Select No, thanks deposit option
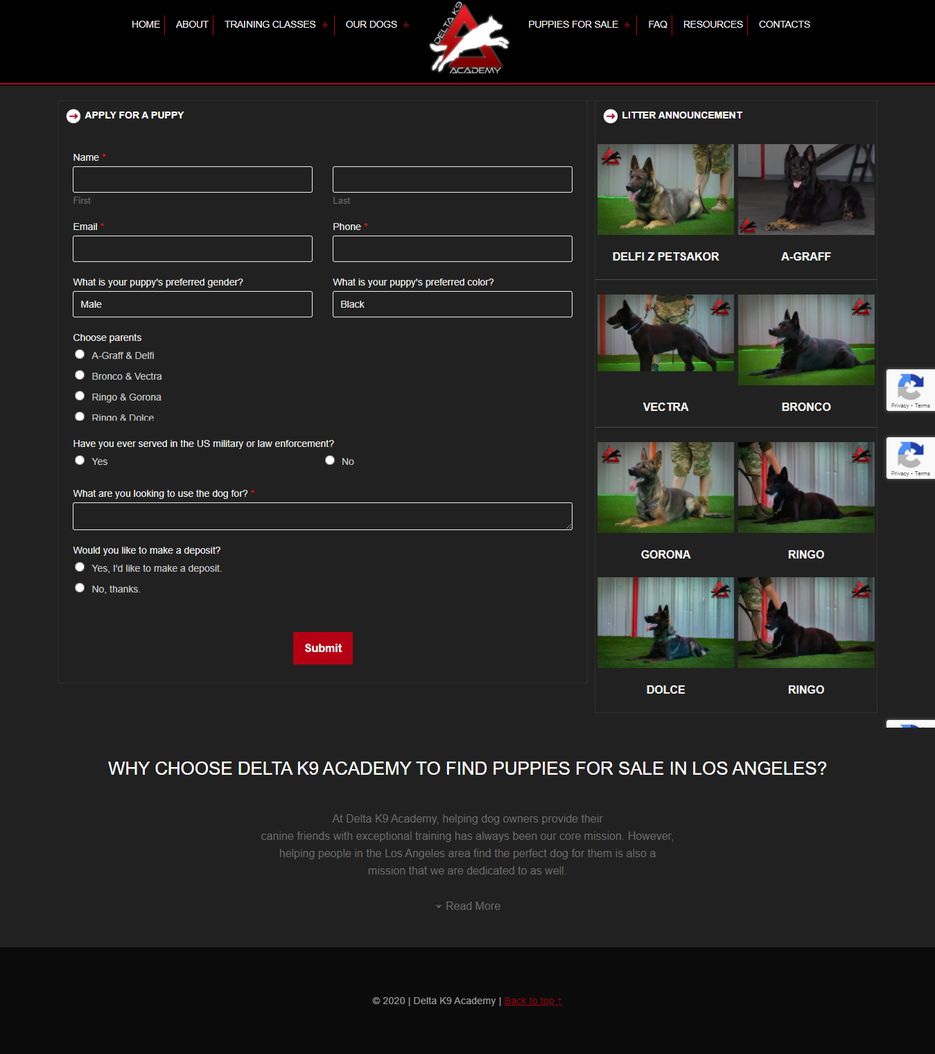 click(x=79, y=588)
